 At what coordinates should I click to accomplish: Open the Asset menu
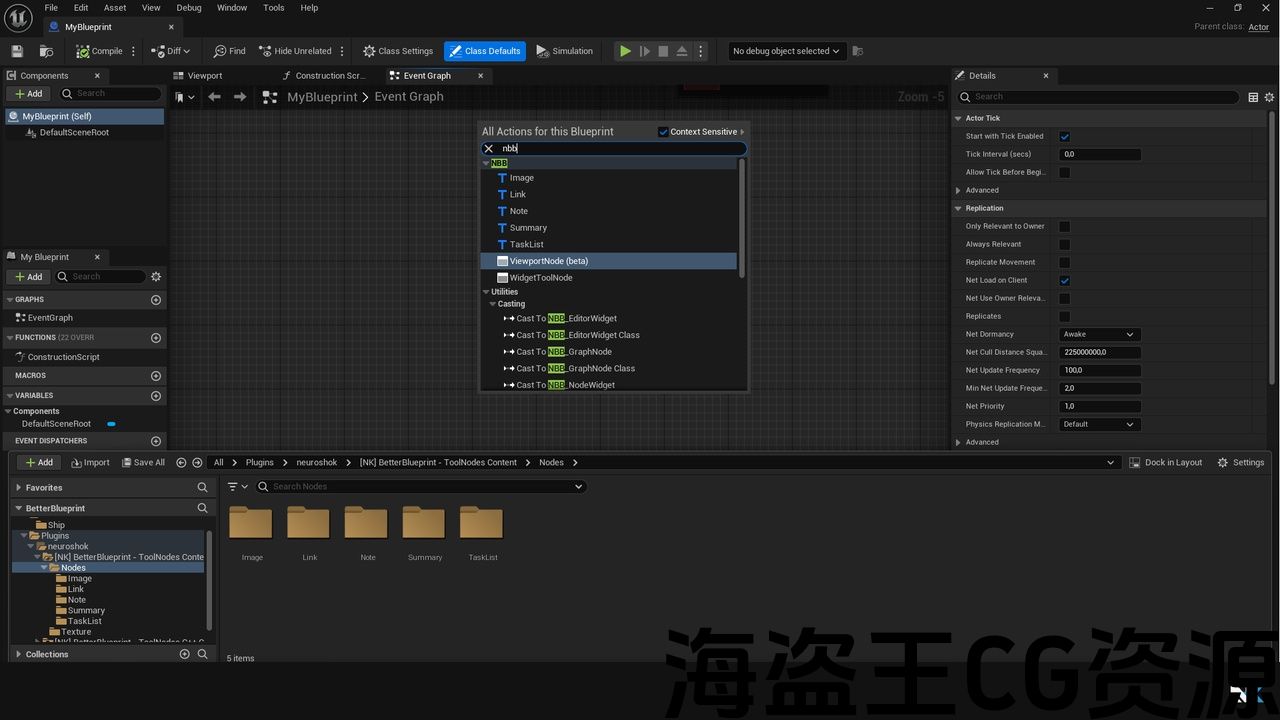tap(115, 8)
